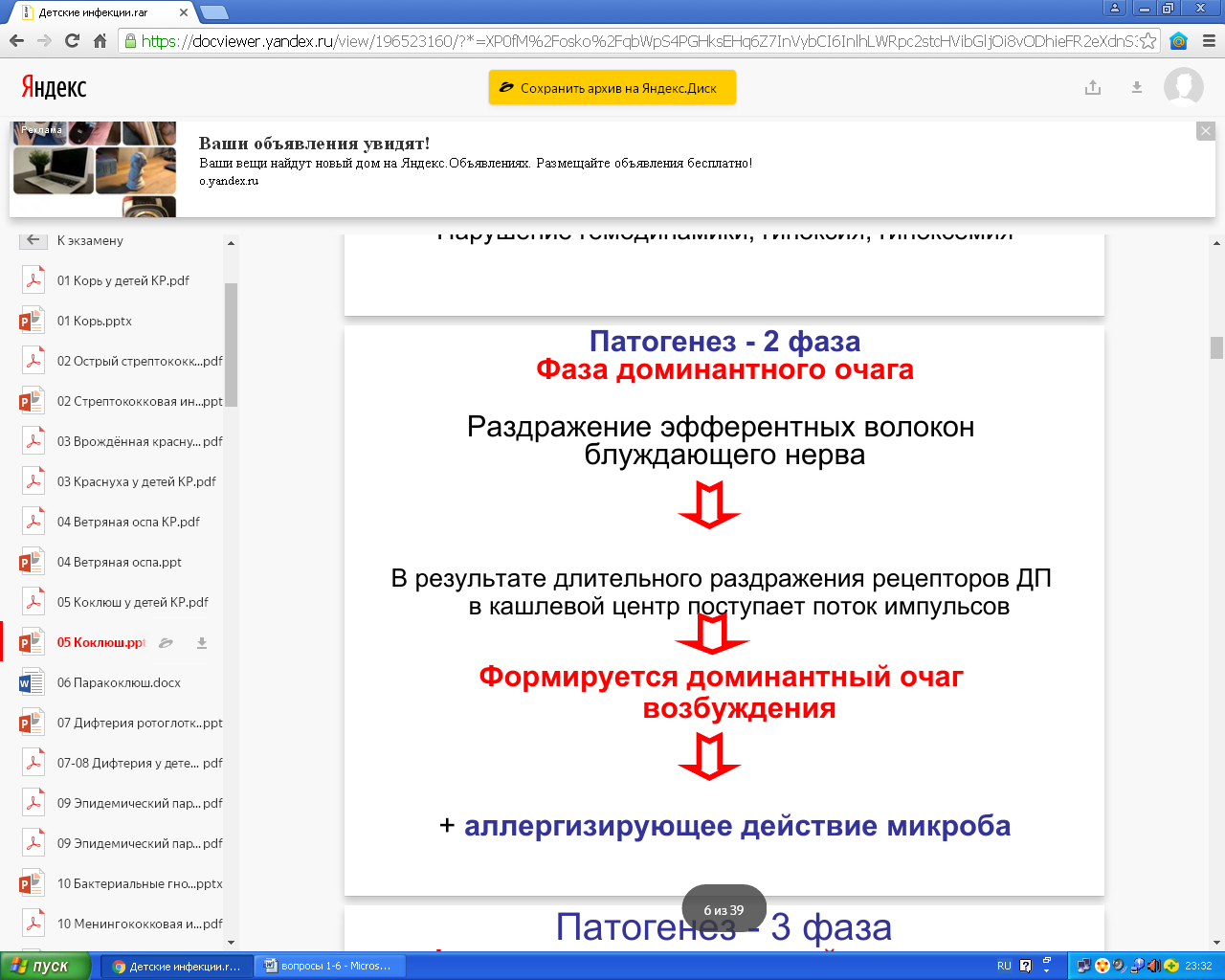
Task: Switch to вопросы 1-6 Microsoft Word taskbar item
Action: 330,966
